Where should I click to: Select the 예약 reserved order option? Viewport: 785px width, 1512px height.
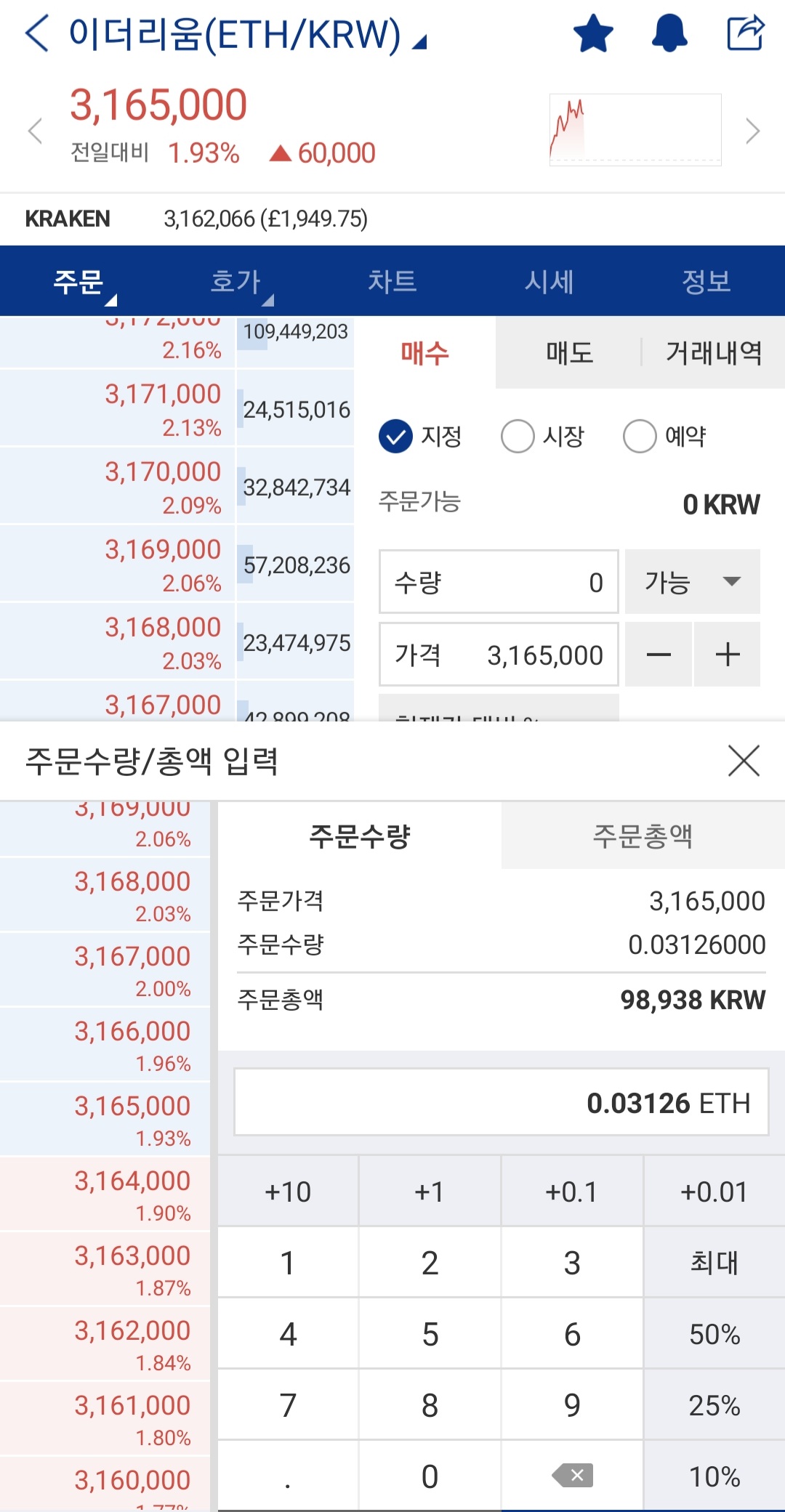pos(665,436)
